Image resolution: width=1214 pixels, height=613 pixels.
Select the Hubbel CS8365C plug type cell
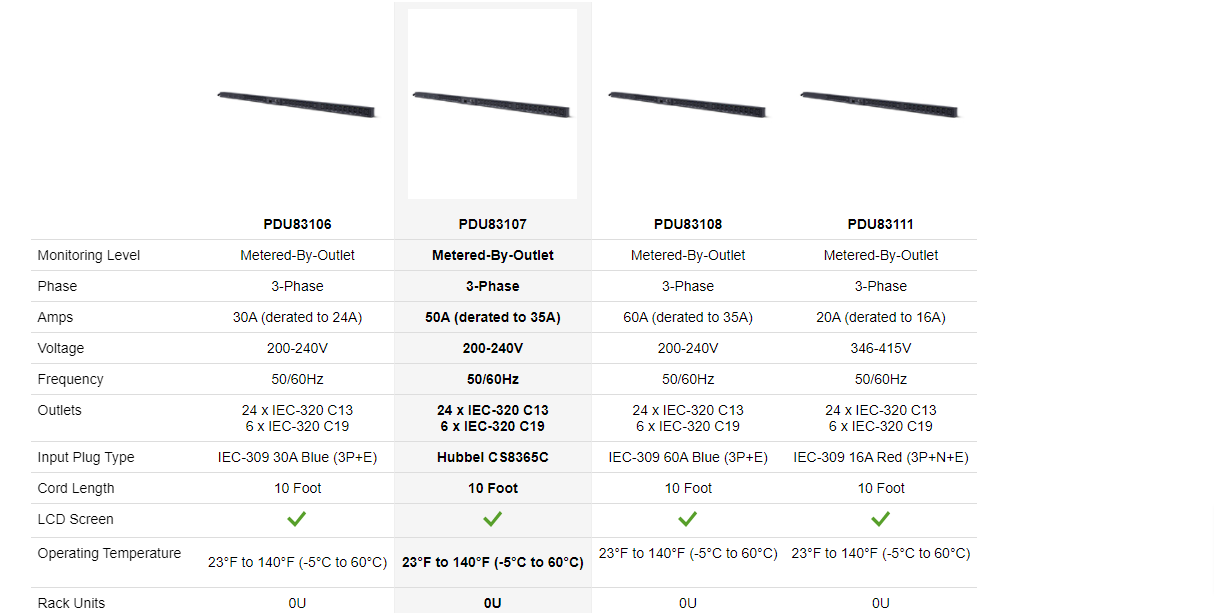click(x=492, y=457)
